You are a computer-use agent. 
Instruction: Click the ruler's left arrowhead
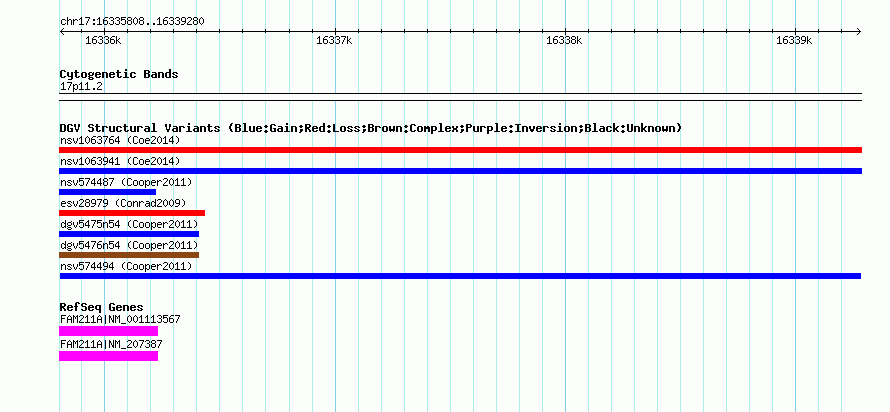pyautogui.click(x=62, y=32)
